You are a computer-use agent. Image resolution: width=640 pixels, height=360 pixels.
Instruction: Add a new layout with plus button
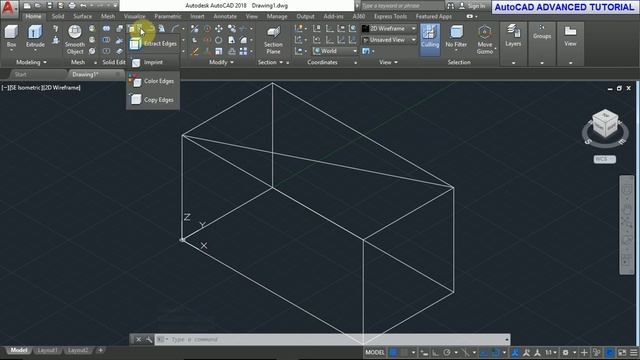pyautogui.click(x=100, y=350)
